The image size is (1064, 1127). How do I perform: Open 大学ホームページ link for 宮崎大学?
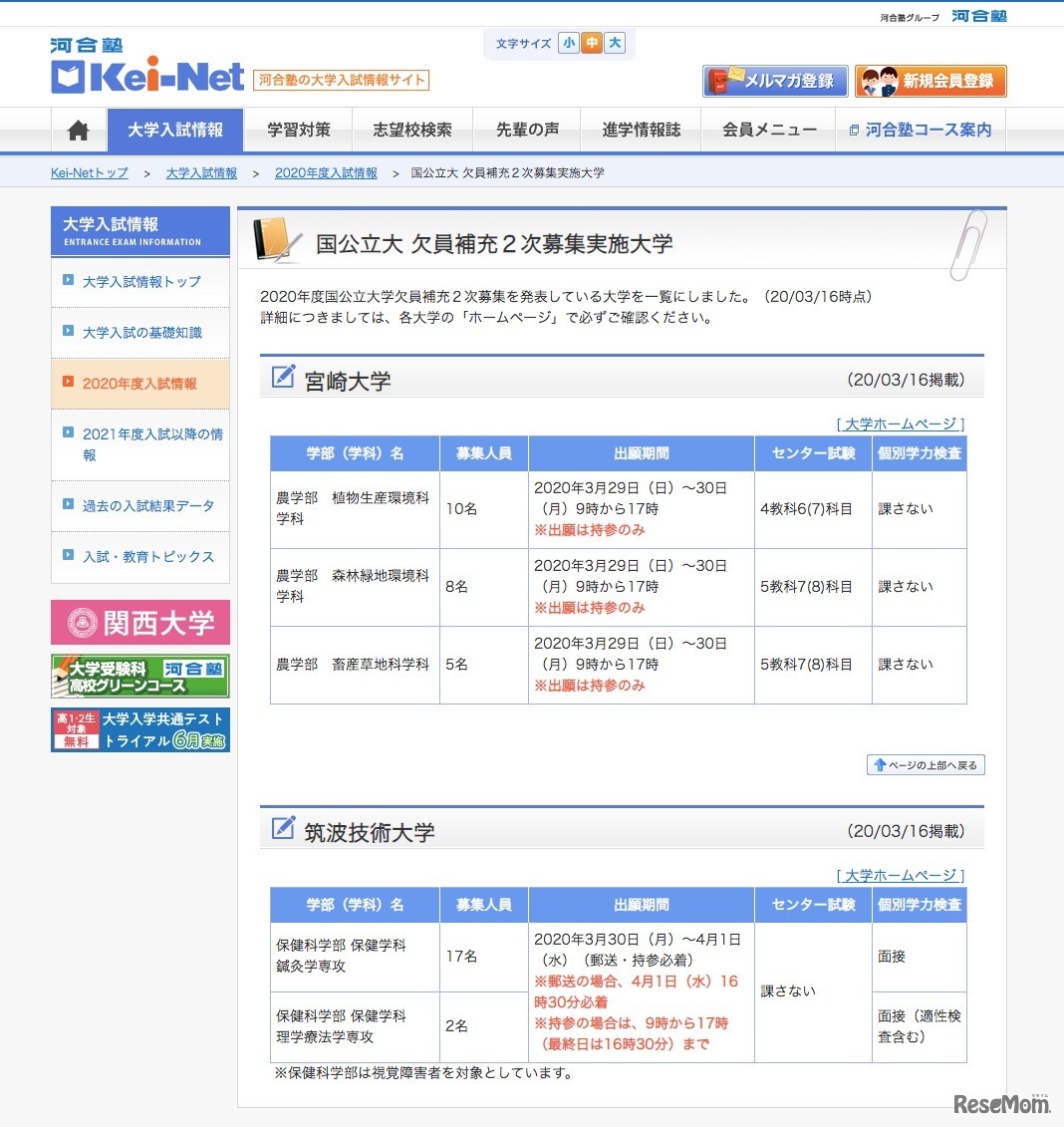point(900,423)
